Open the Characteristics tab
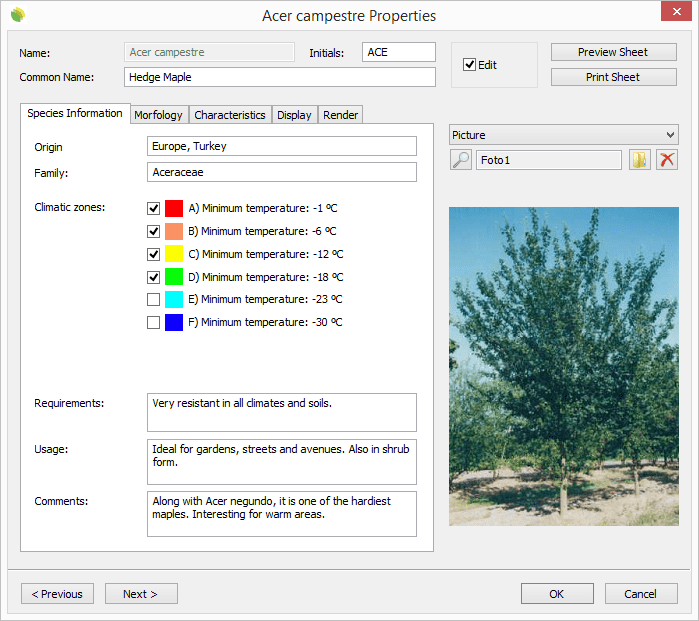Screen dimensions: 699x621 [x=230, y=115]
